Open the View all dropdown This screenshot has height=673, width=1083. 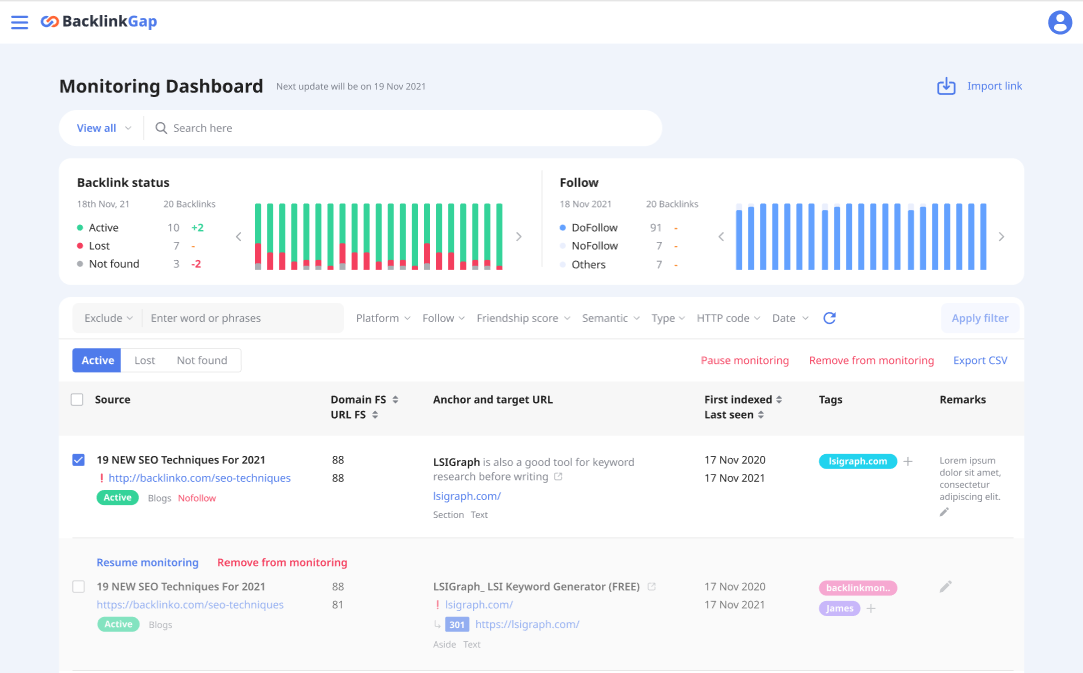(104, 128)
